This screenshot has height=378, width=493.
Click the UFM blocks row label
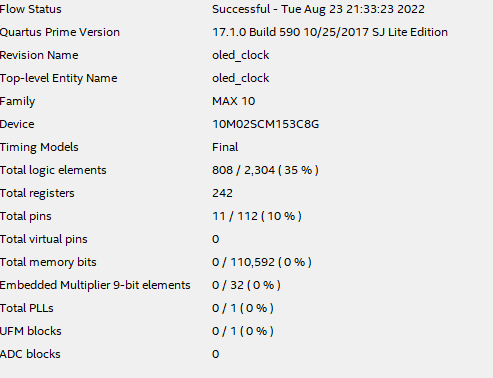point(31,331)
